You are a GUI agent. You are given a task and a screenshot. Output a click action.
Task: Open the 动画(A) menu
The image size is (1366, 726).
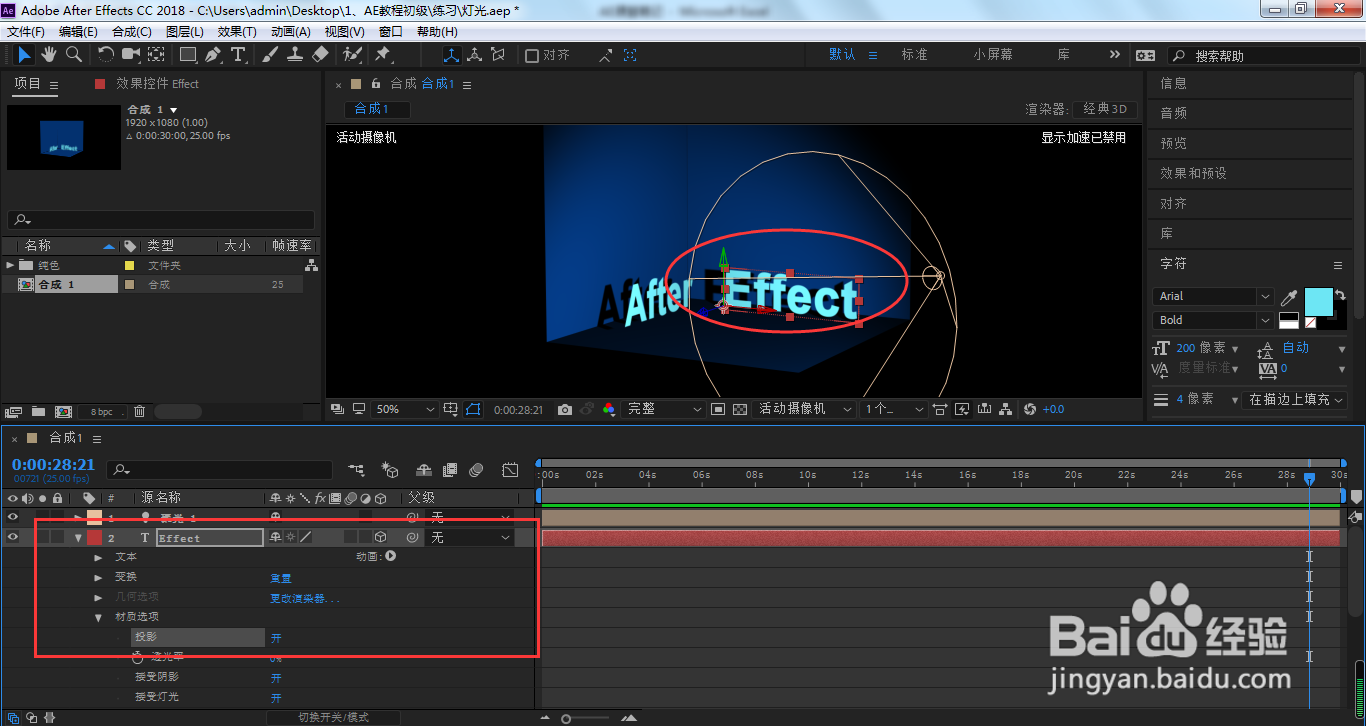[x=291, y=31]
